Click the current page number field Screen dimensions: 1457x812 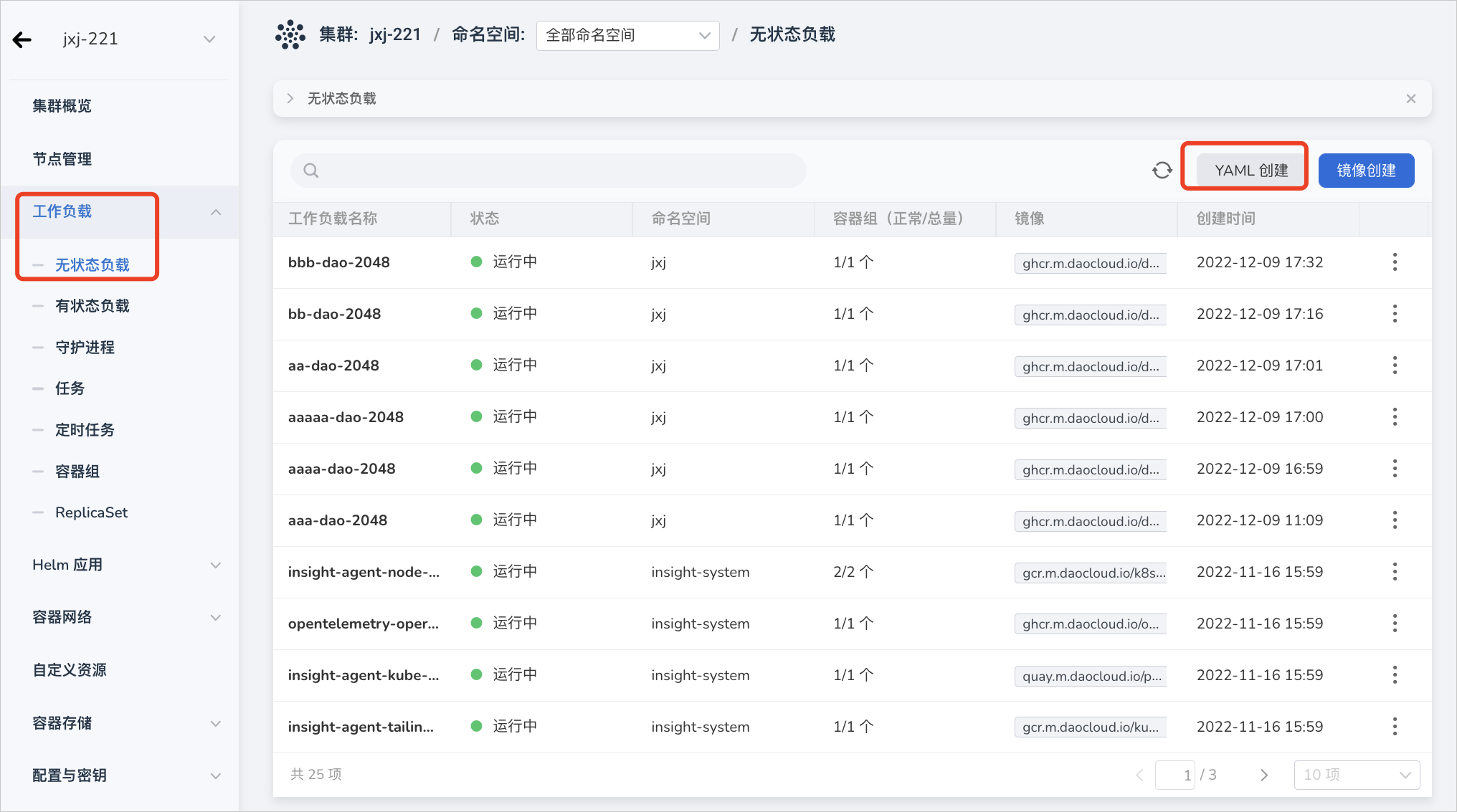point(1175,775)
